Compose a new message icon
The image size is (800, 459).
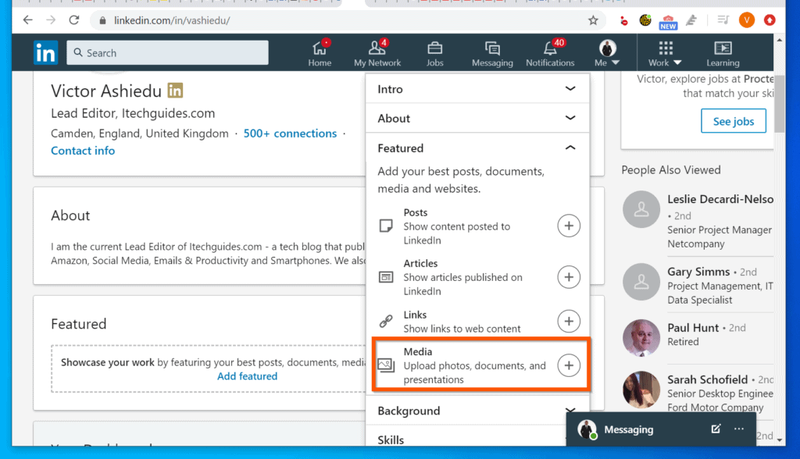coord(716,429)
